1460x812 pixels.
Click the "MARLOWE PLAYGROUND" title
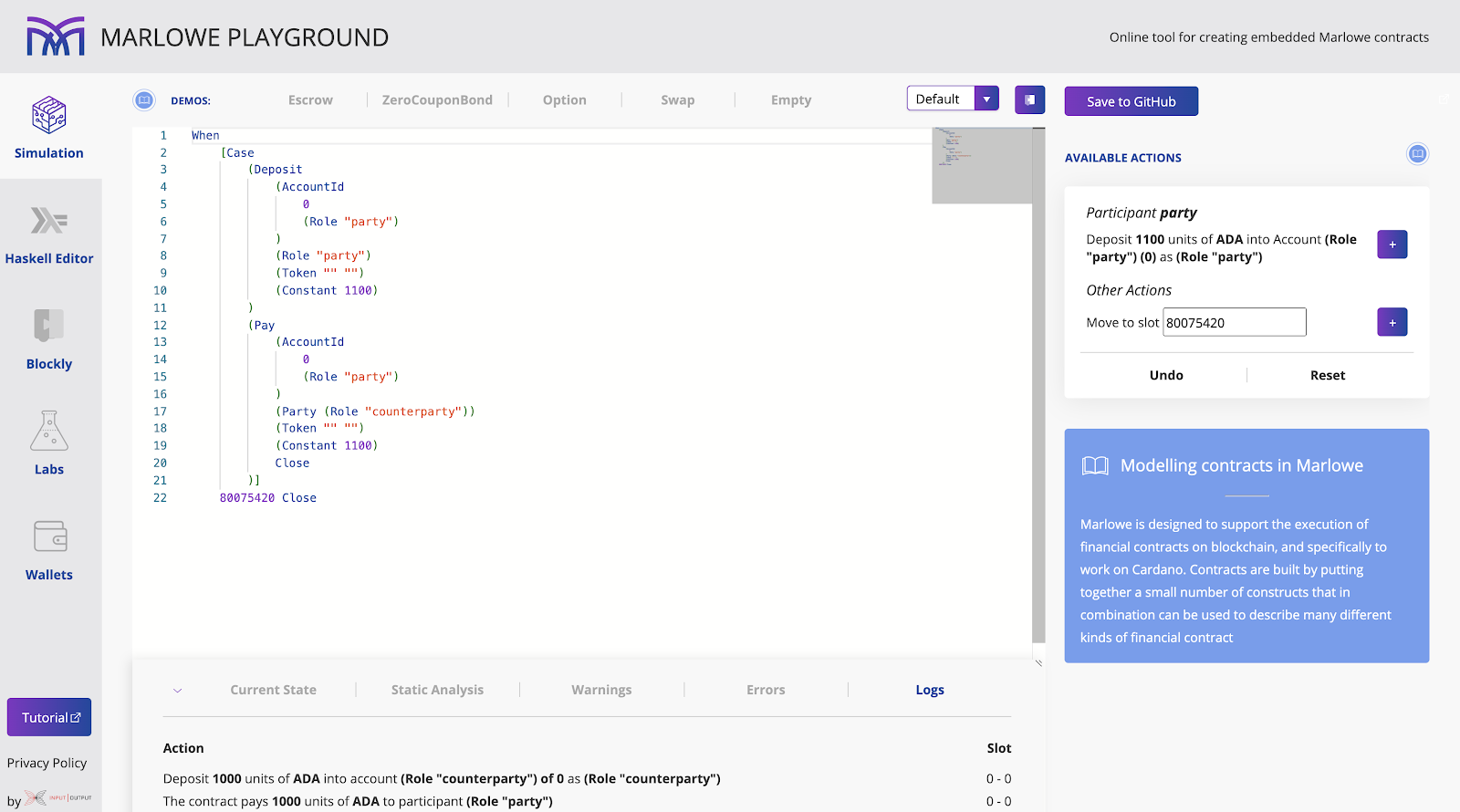point(245,37)
